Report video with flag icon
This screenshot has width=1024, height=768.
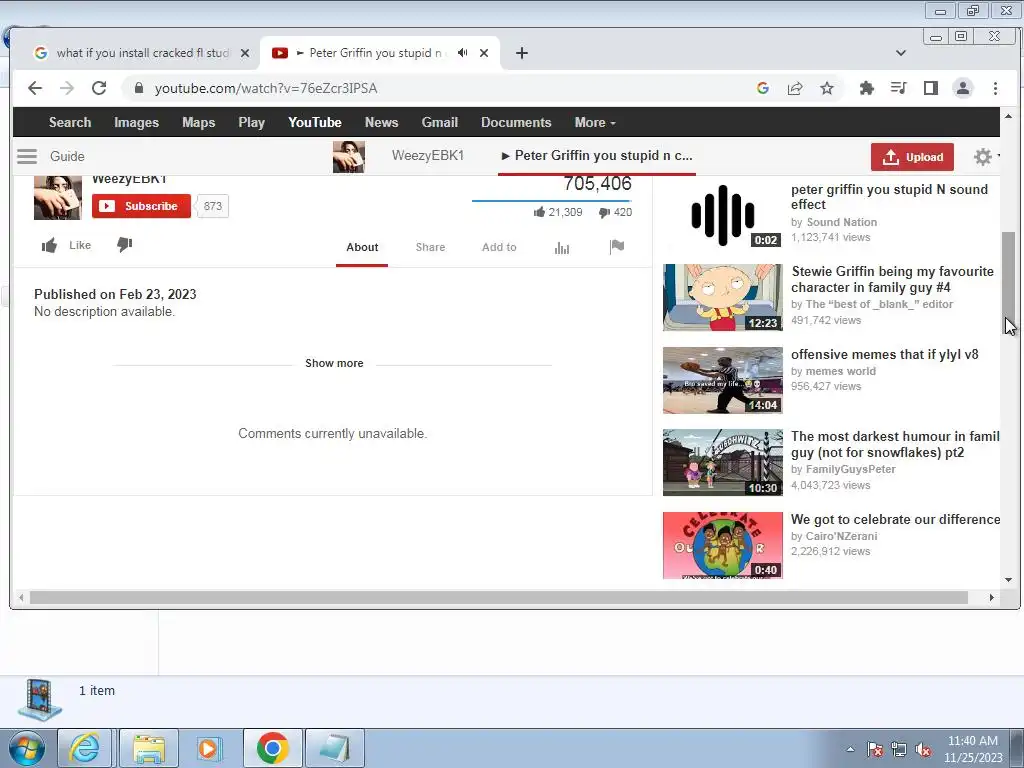pyautogui.click(x=616, y=246)
